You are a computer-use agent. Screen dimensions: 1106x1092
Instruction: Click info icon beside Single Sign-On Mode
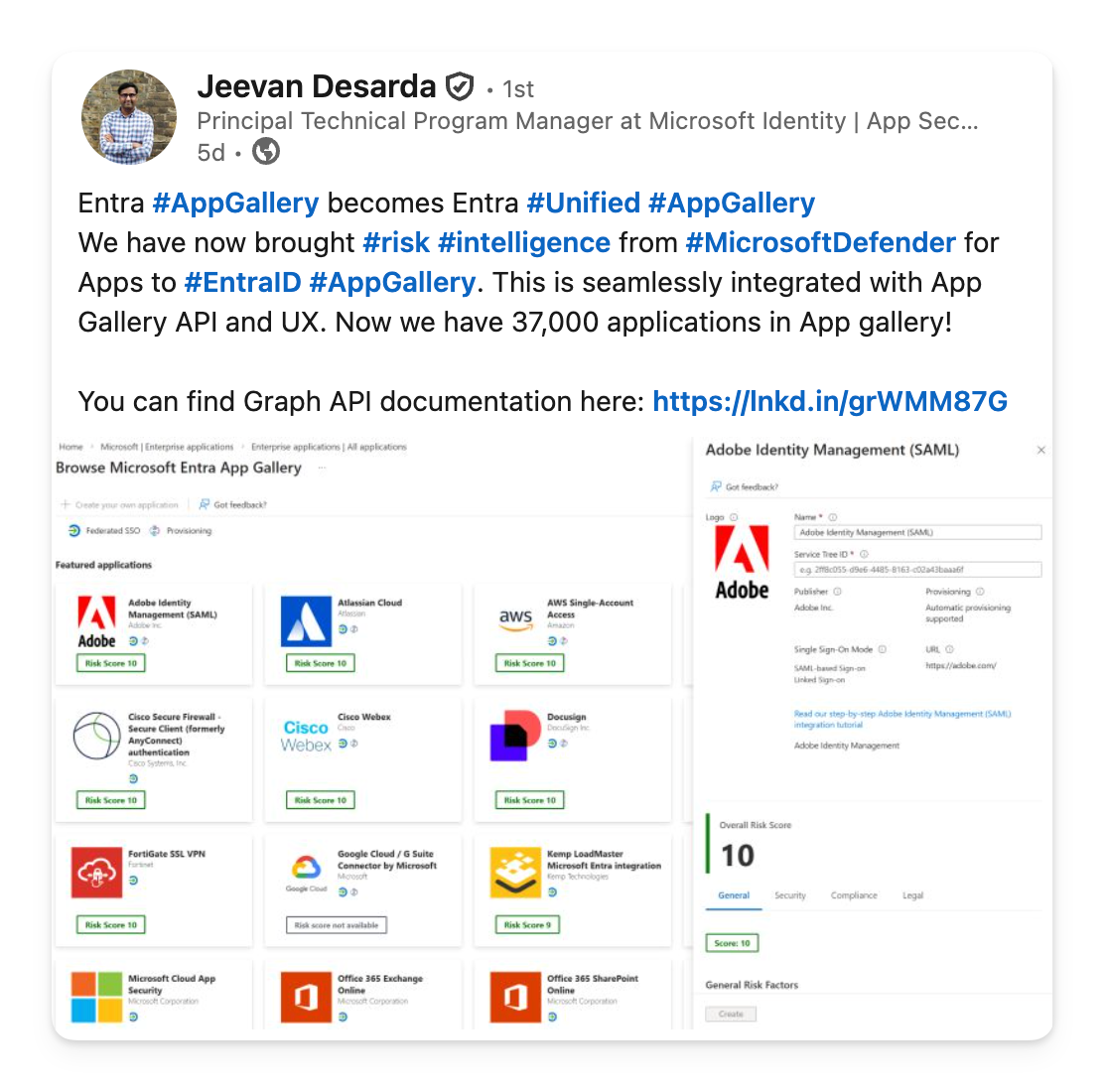[883, 649]
